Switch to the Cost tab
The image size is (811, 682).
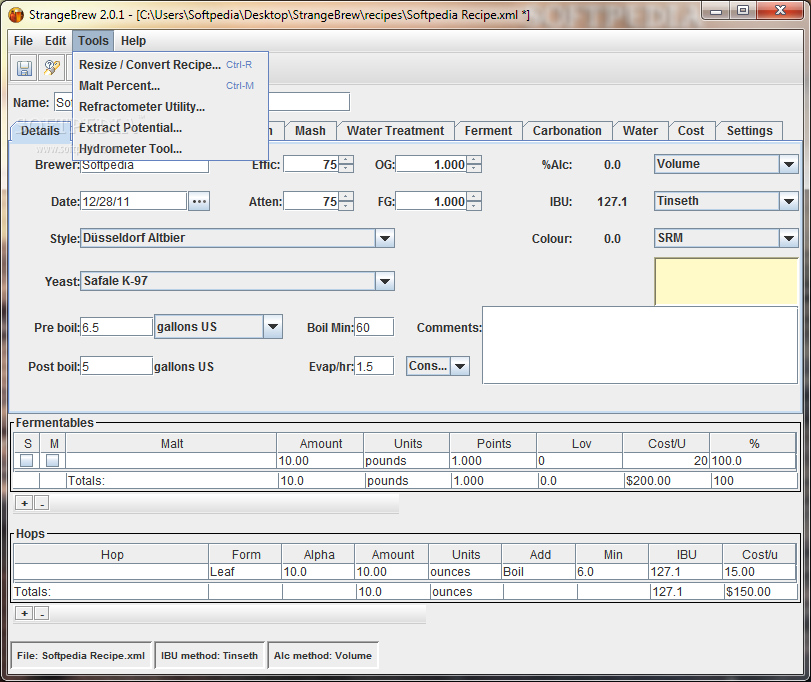tap(691, 131)
